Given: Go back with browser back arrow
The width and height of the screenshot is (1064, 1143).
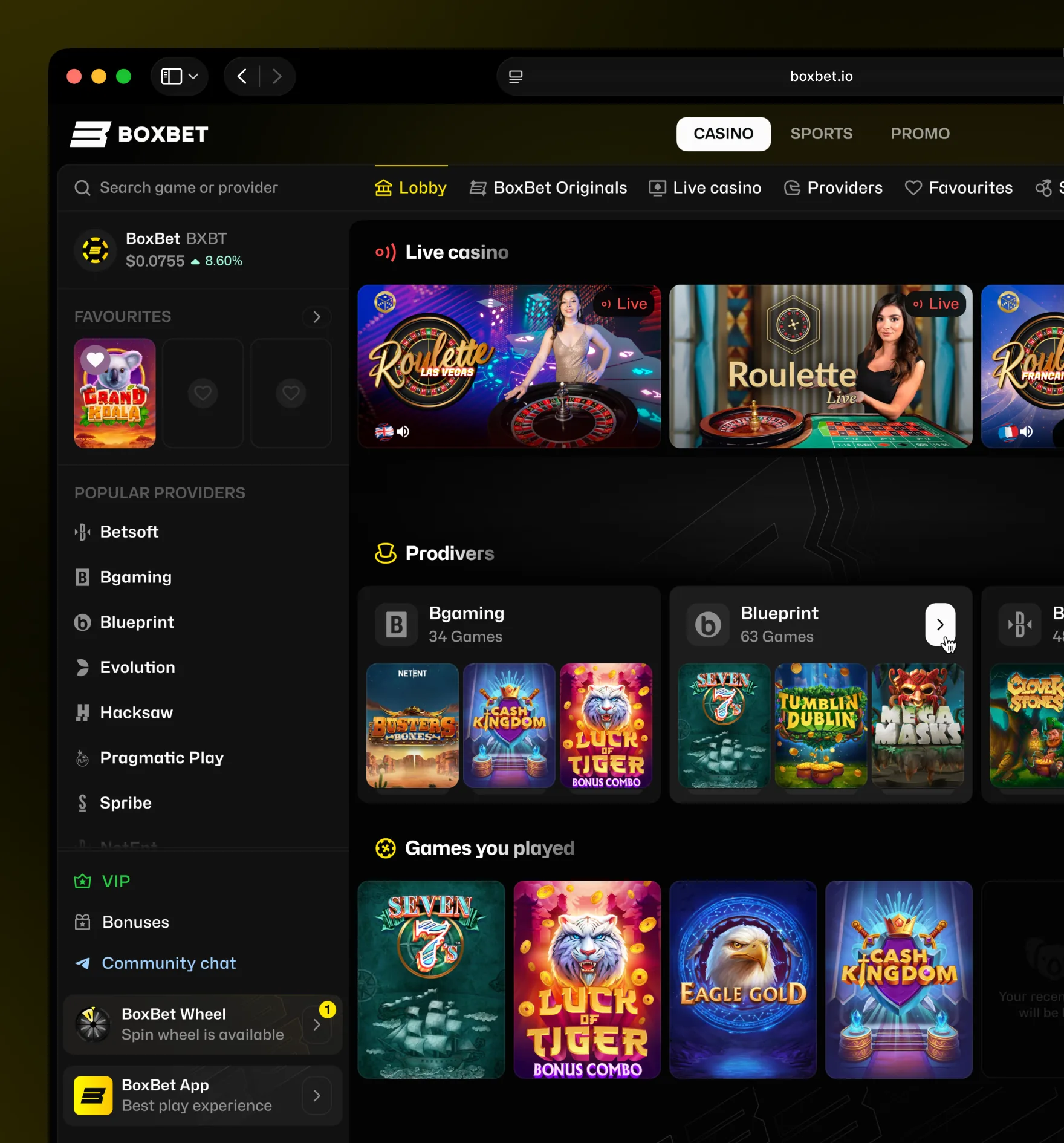Looking at the screenshot, I should point(242,76).
